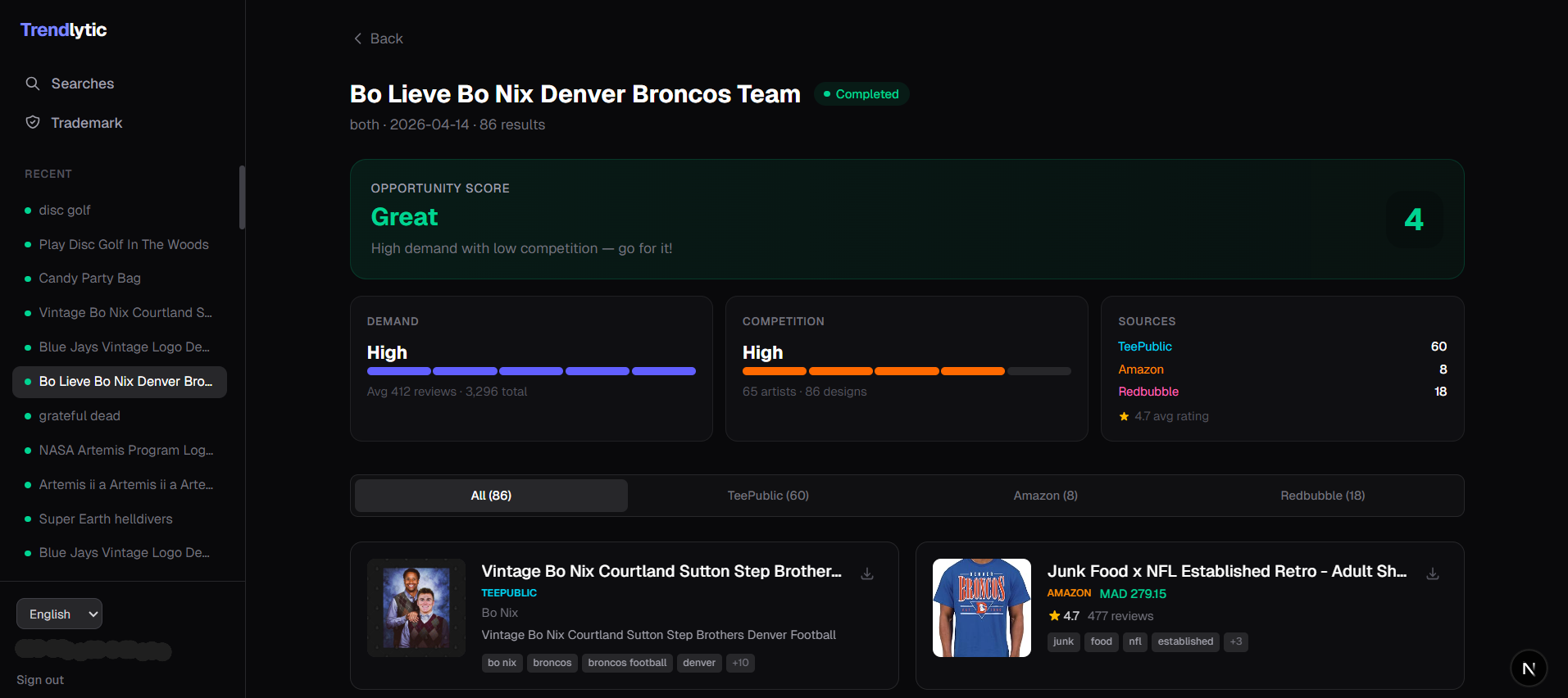Expand the +3 tags on Junk Food card
Screen dimensions: 1568x698
(x=1235, y=641)
